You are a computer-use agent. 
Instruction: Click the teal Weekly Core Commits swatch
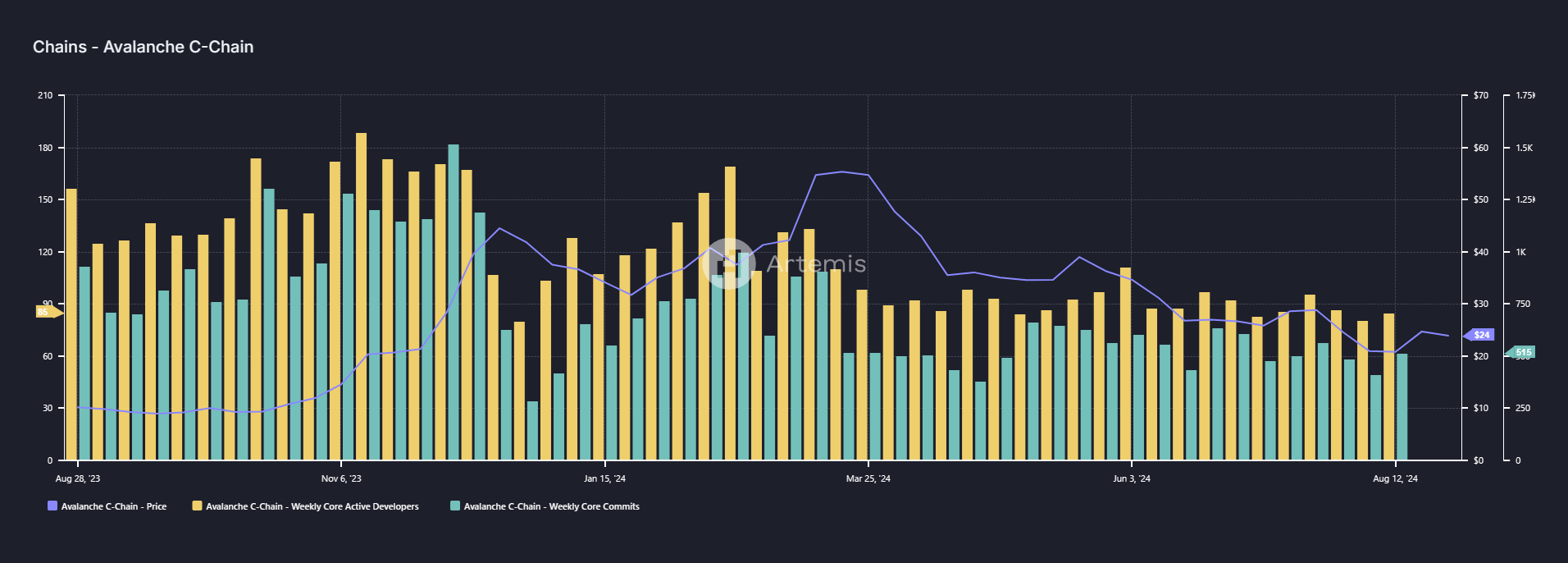455,506
